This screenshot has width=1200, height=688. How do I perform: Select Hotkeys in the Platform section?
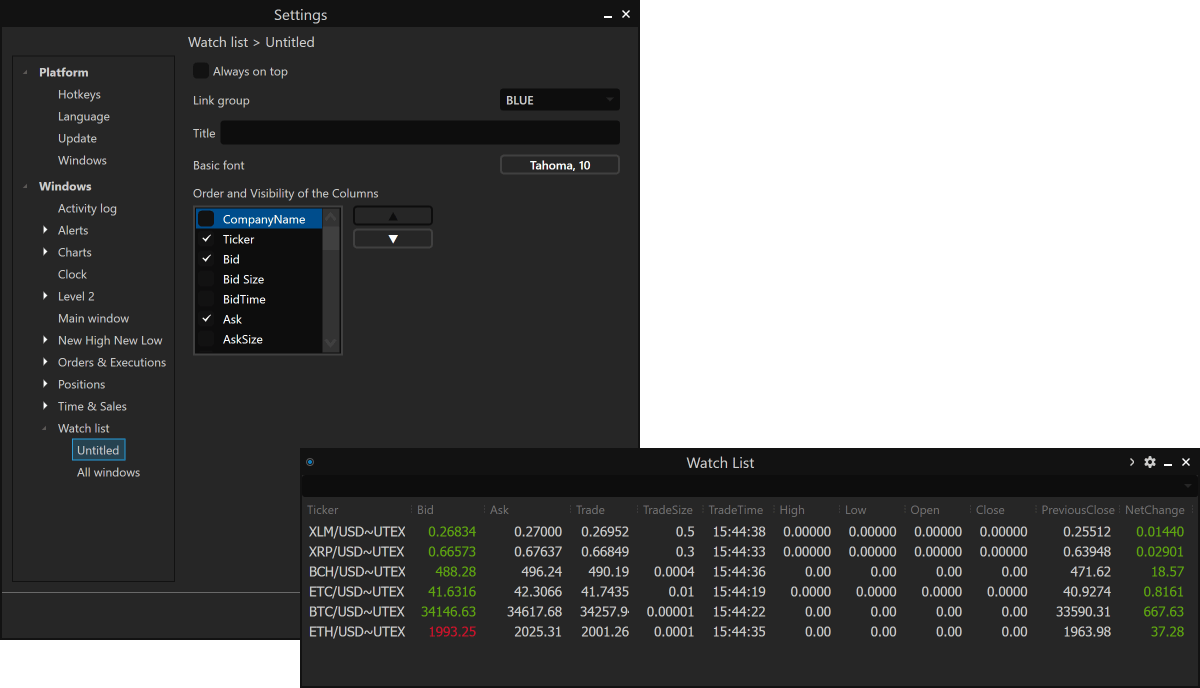click(79, 94)
